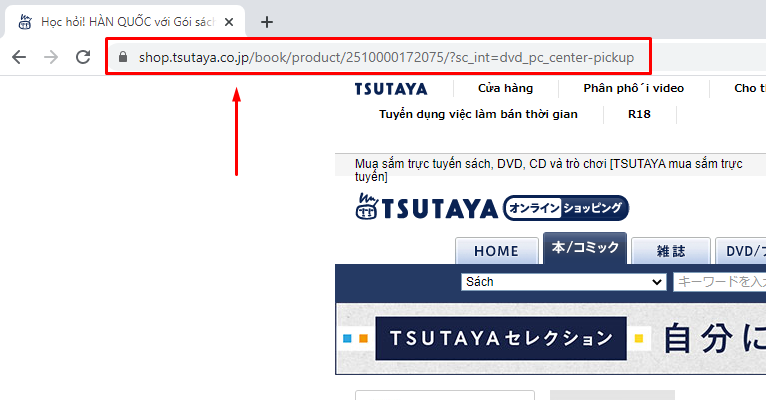Switch to the DVD tab
The height and width of the screenshot is (400, 766).
(741, 251)
